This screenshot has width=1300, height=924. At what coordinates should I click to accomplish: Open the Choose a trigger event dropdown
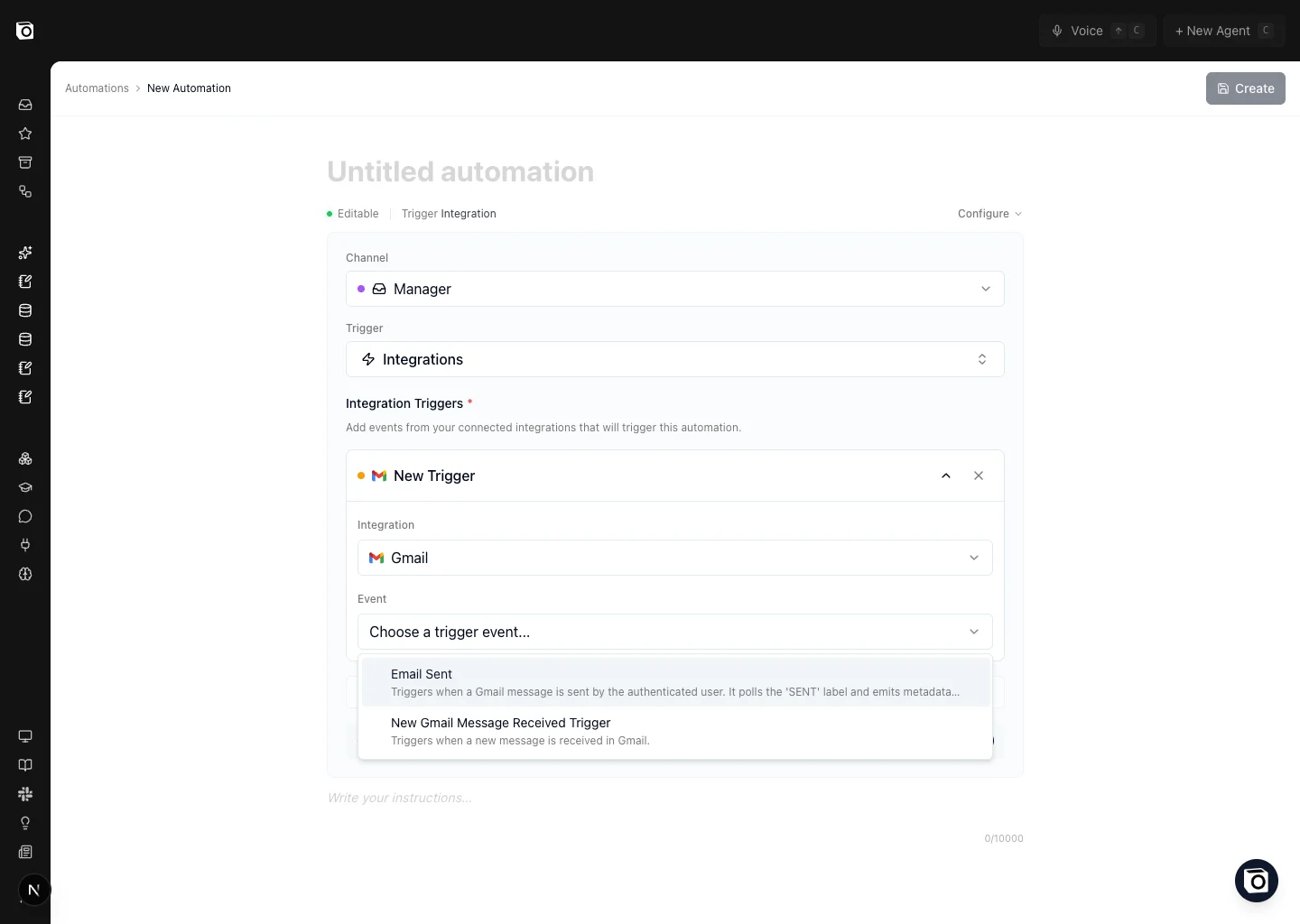(675, 632)
